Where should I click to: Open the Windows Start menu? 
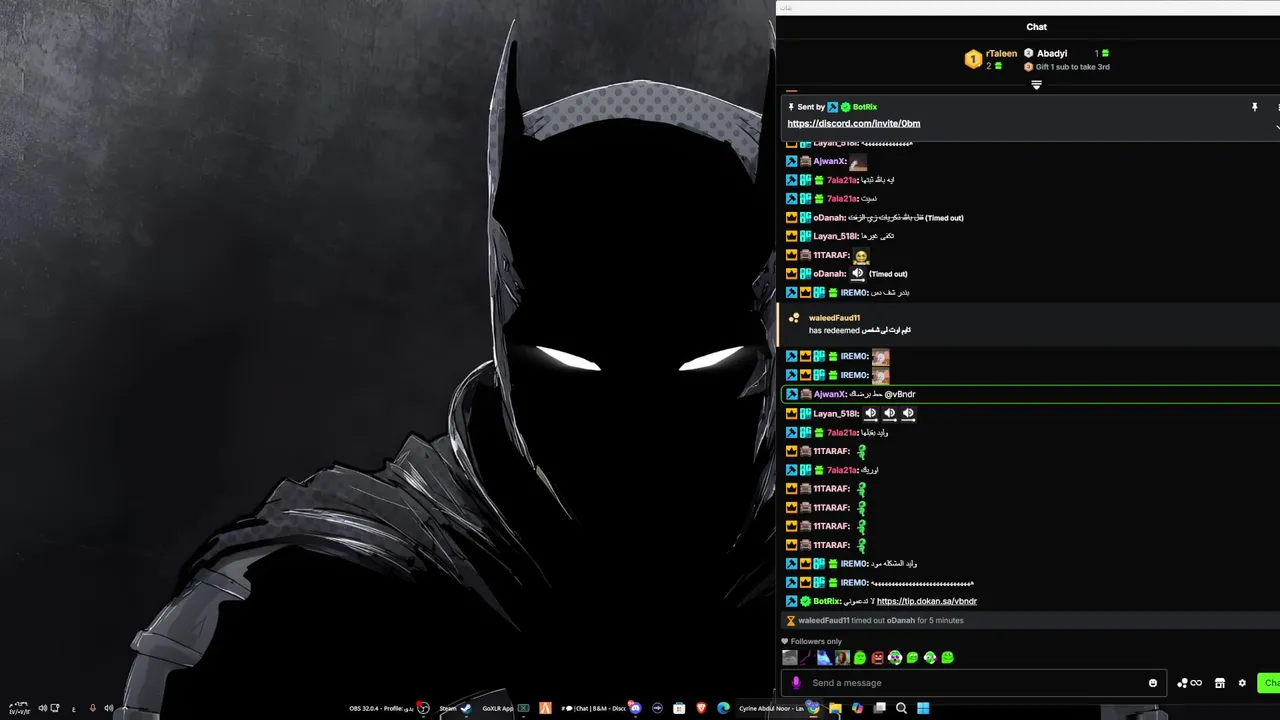[923, 708]
